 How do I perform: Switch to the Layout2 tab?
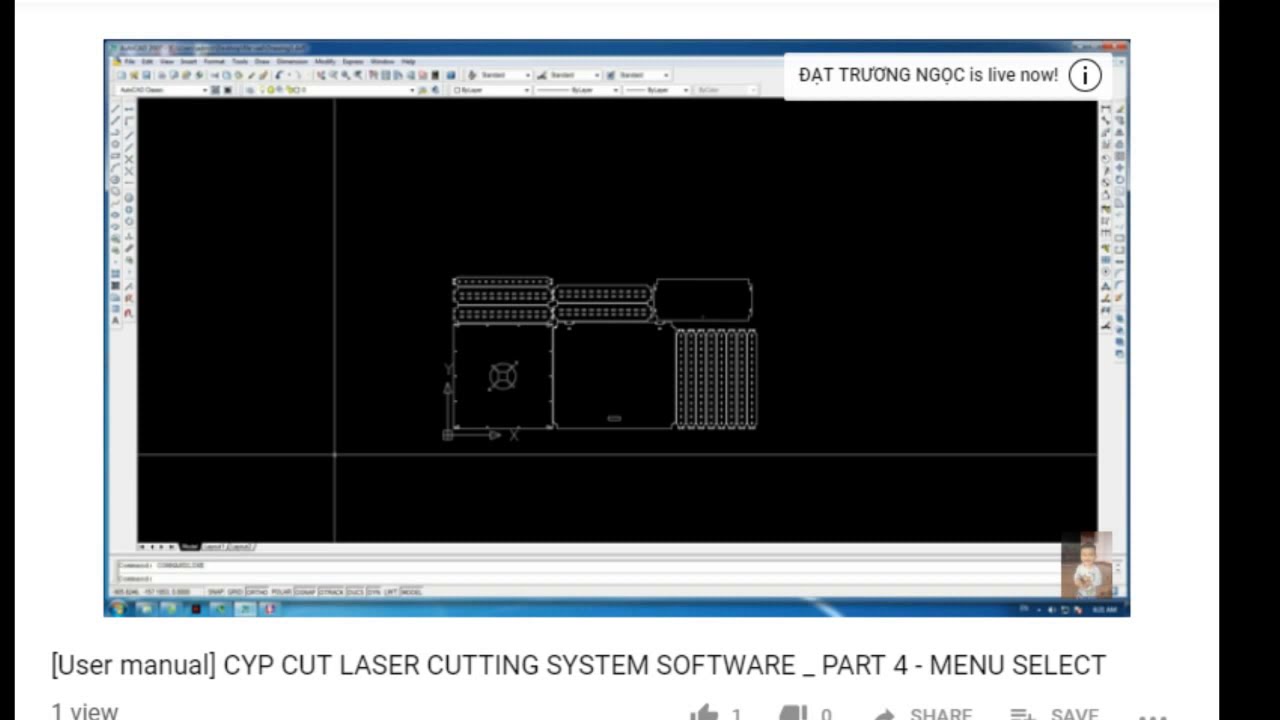[241, 547]
